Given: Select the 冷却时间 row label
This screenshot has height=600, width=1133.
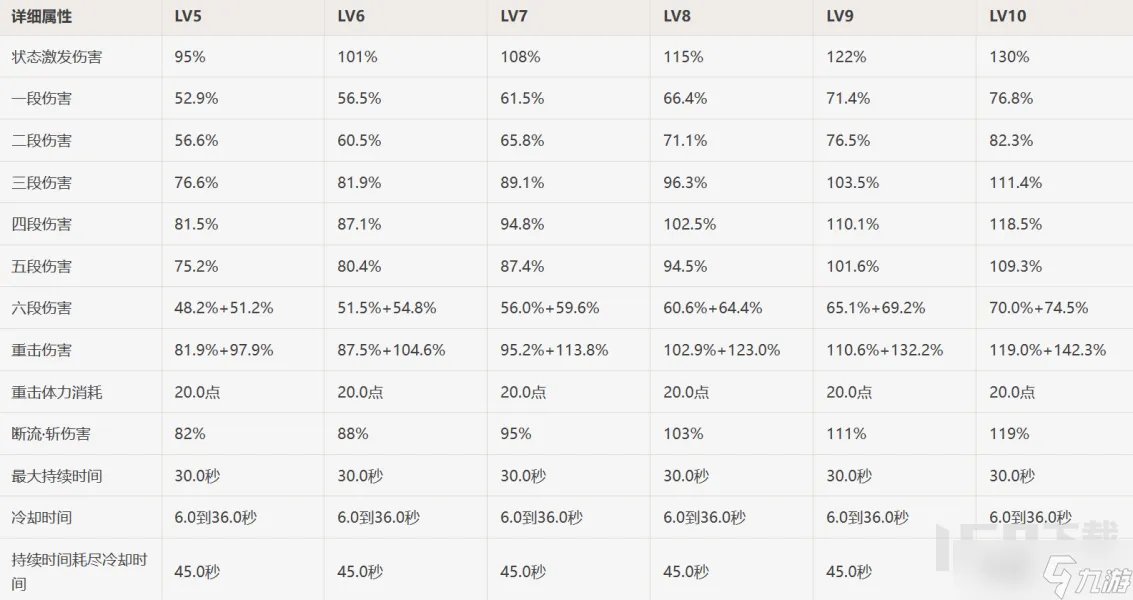Looking at the screenshot, I should coord(41,518).
